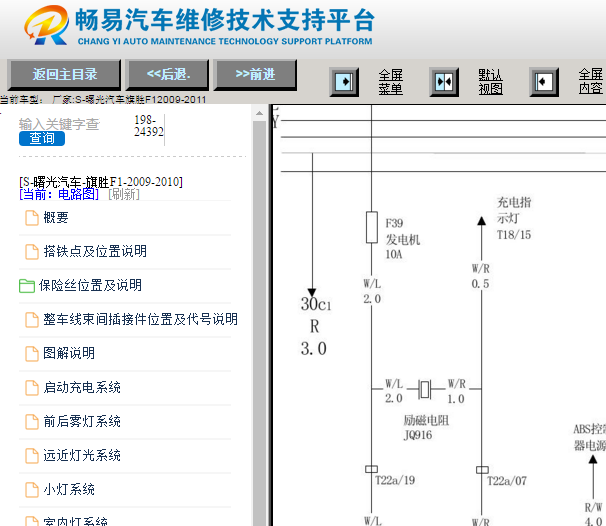606x526 pixels.
Task: Click the page icon beside 图解说明
Action: [x=32, y=354]
